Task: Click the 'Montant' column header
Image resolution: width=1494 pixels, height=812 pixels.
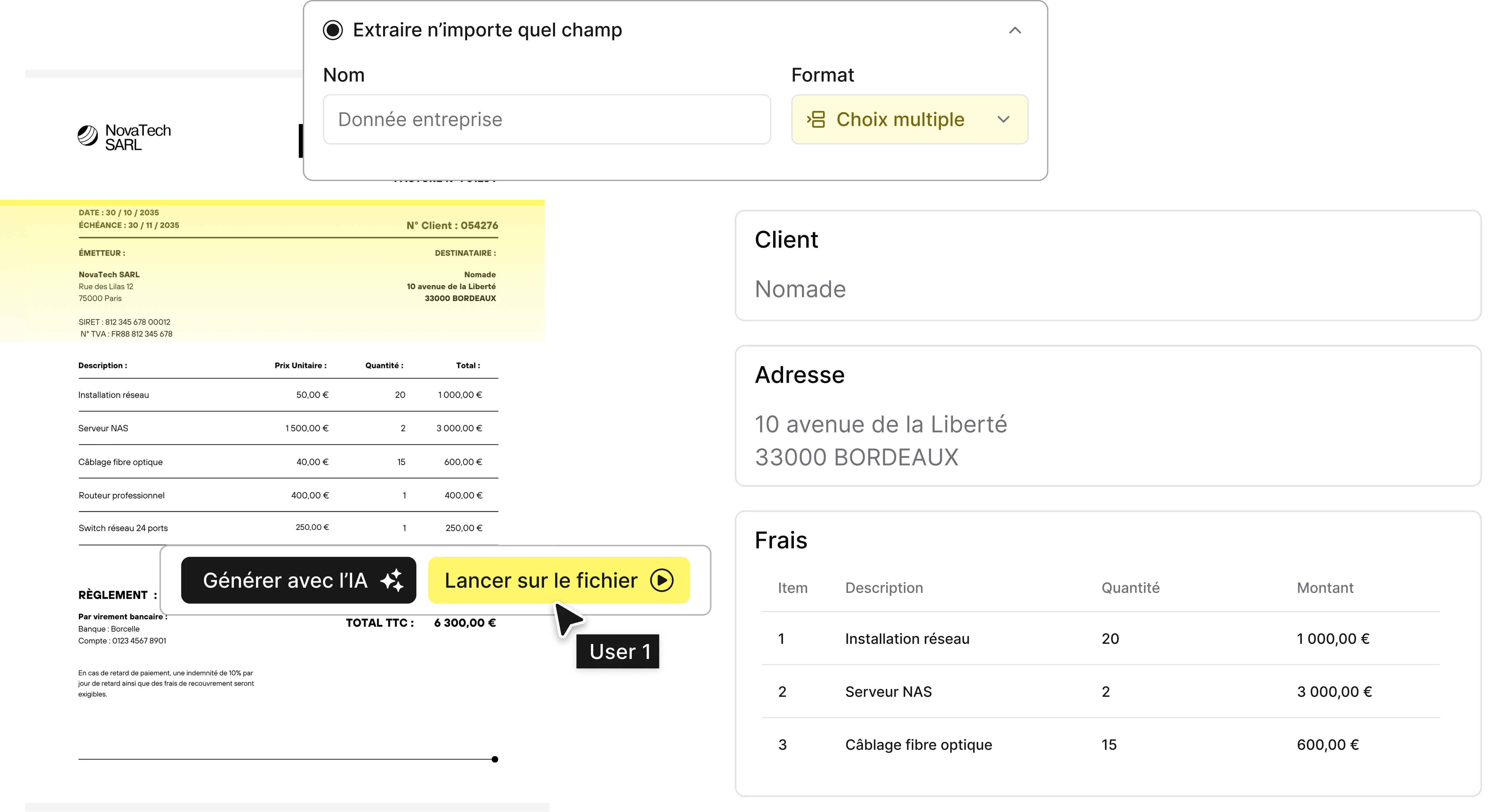Action: click(x=1325, y=587)
